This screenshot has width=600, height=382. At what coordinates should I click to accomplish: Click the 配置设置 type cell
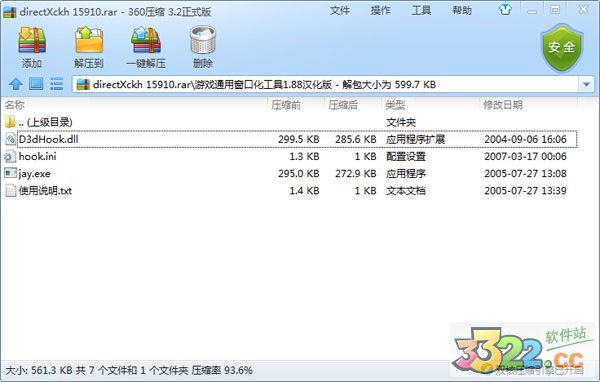point(406,157)
